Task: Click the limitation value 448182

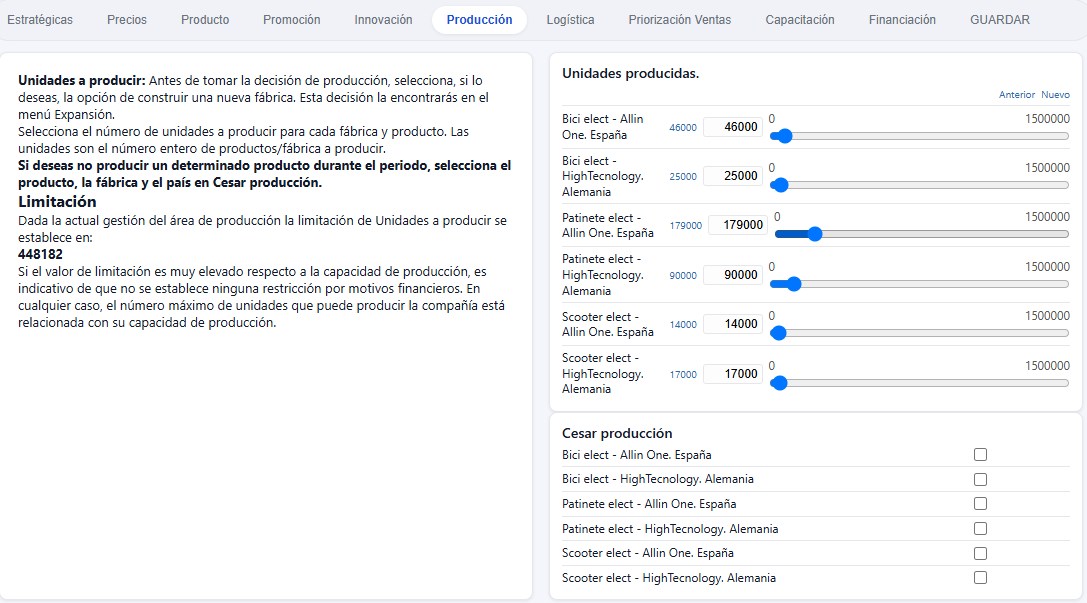Action: click(x=40, y=254)
